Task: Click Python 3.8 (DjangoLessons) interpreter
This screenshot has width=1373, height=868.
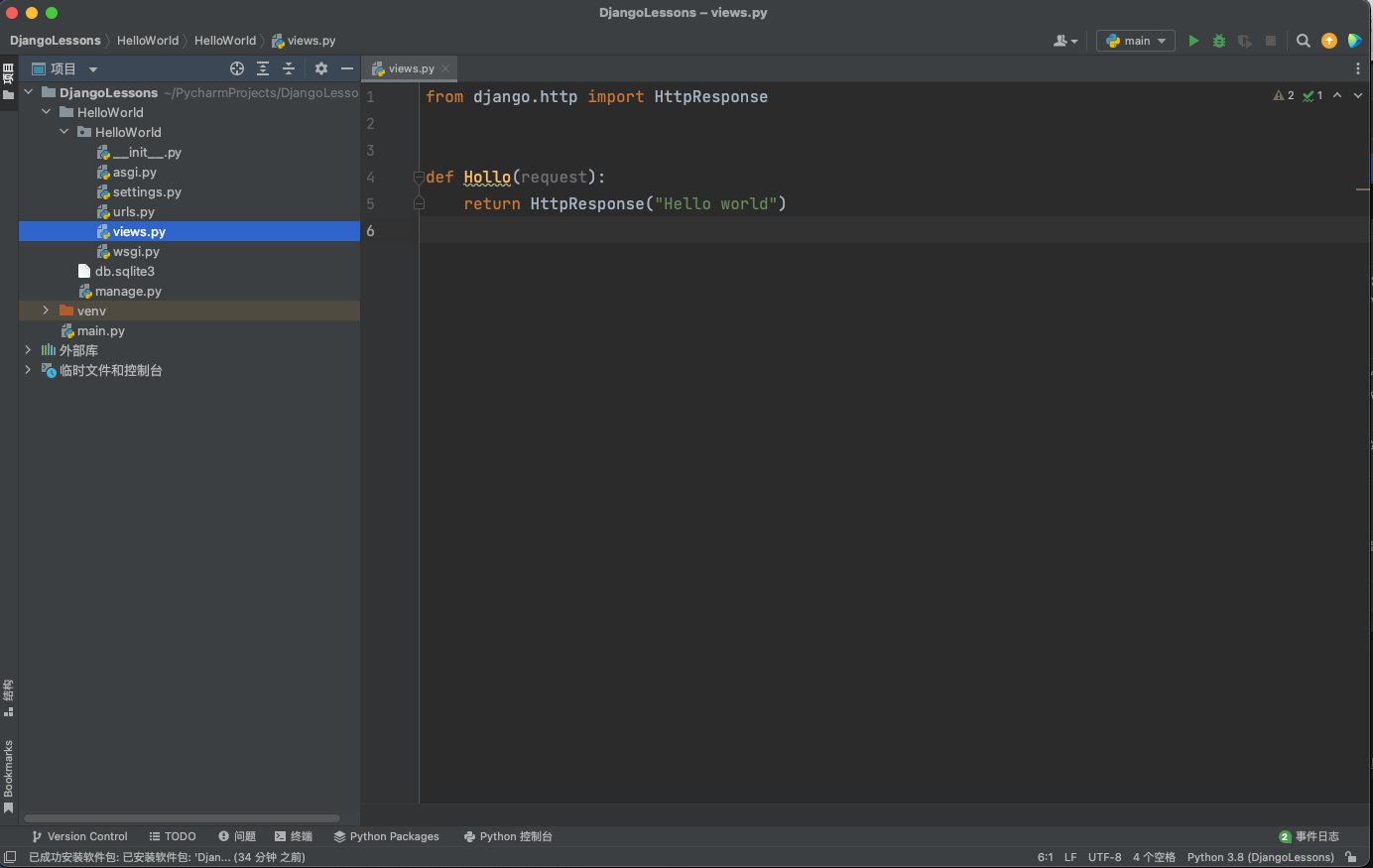Action: click(x=1260, y=857)
